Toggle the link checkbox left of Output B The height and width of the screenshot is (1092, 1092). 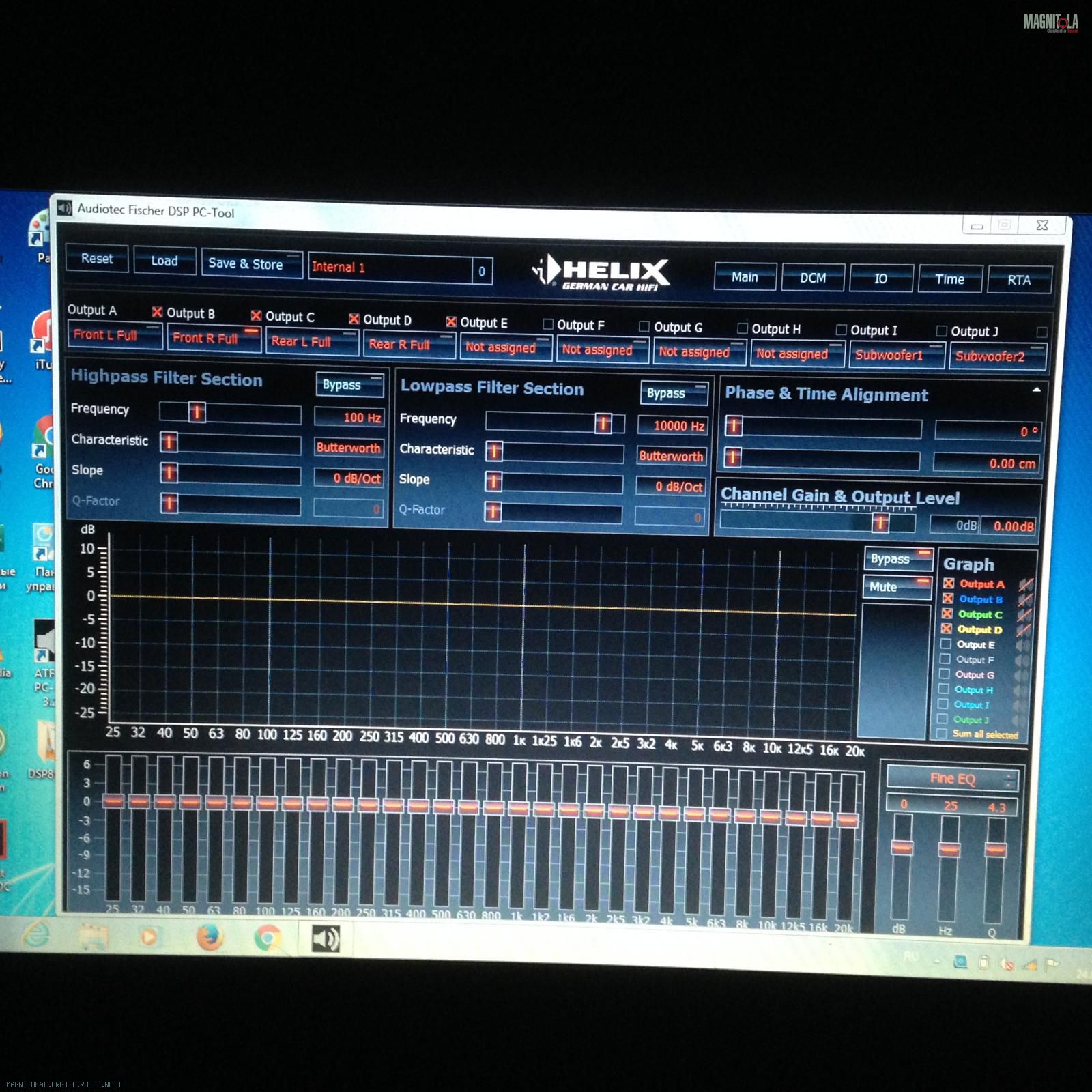coord(157,312)
